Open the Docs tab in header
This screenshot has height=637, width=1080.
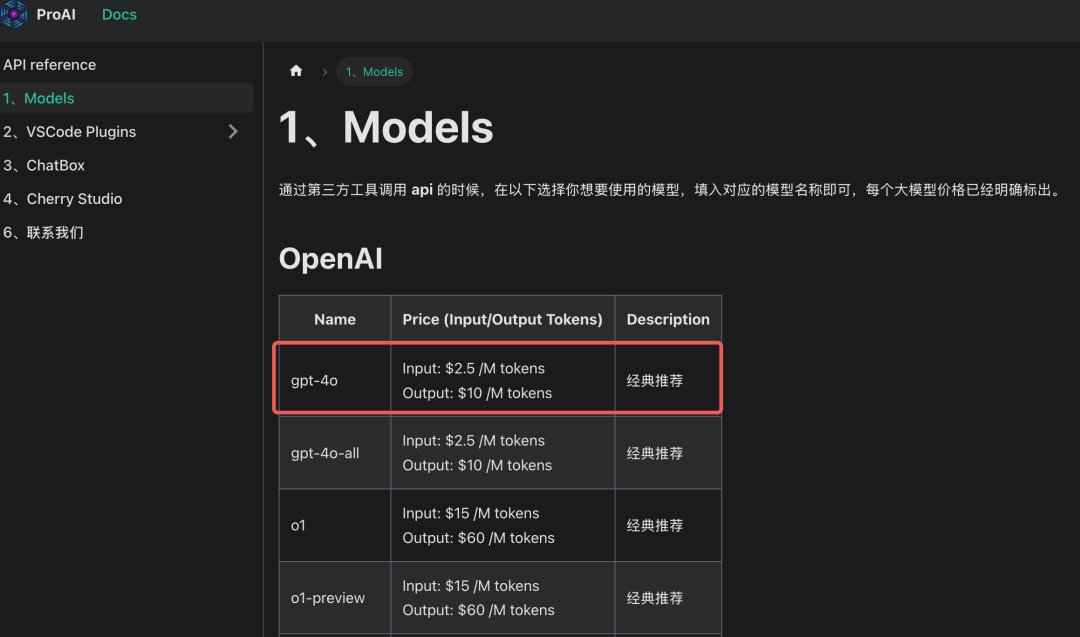click(x=119, y=14)
